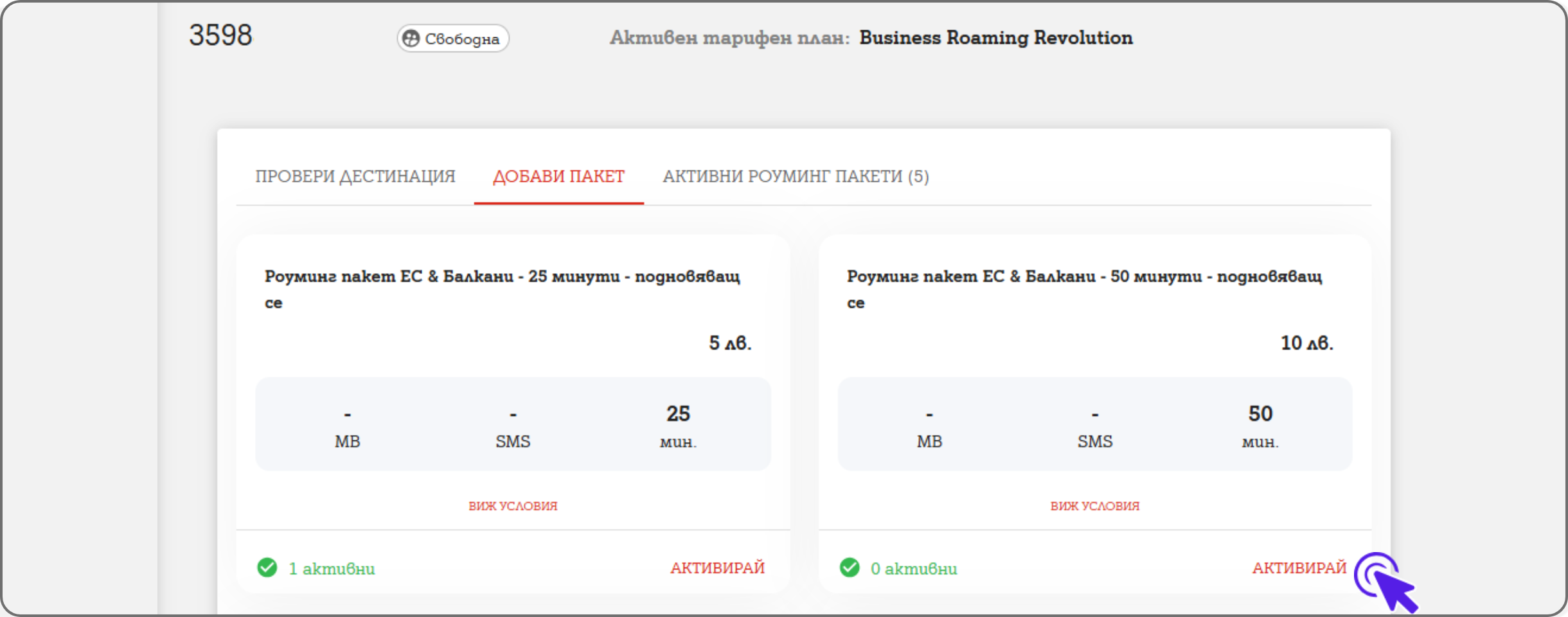Click the Активен тарифен план label
The image size is (1568, 617).
click(x=729, y=38)
